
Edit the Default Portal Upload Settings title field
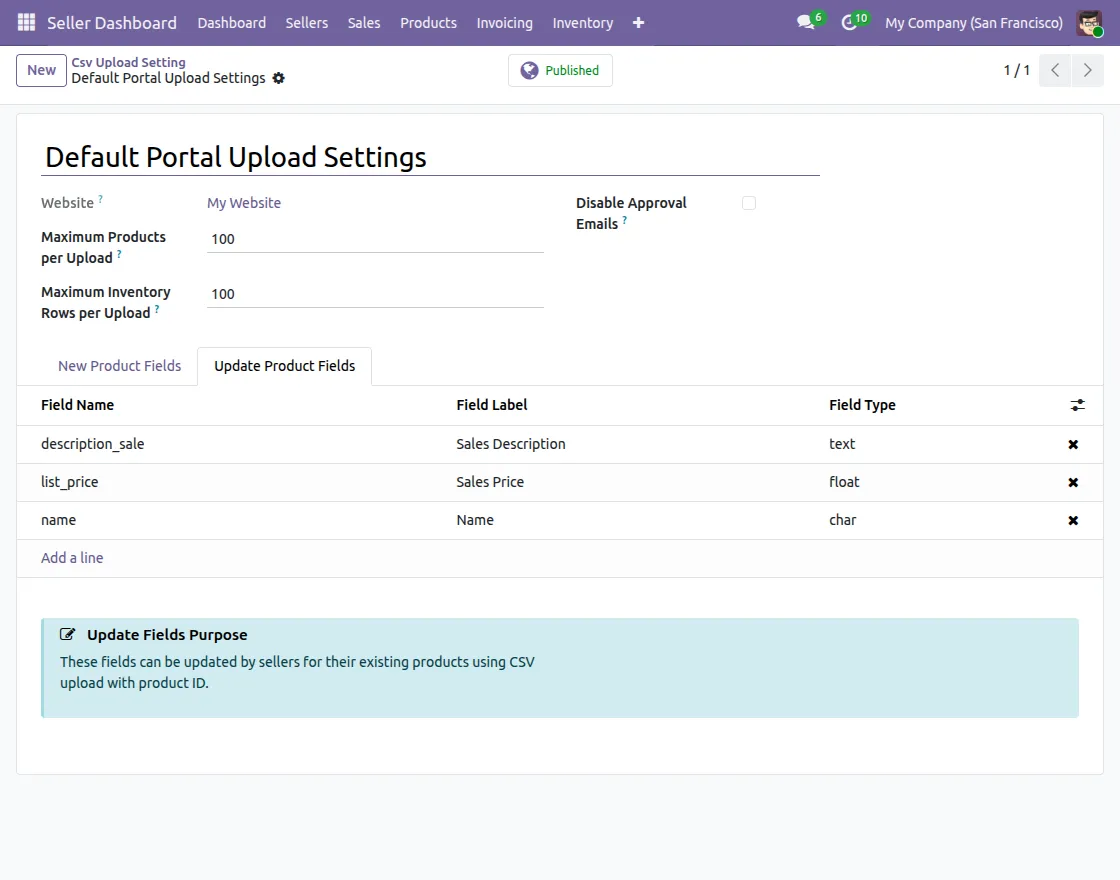coord(430,157)
